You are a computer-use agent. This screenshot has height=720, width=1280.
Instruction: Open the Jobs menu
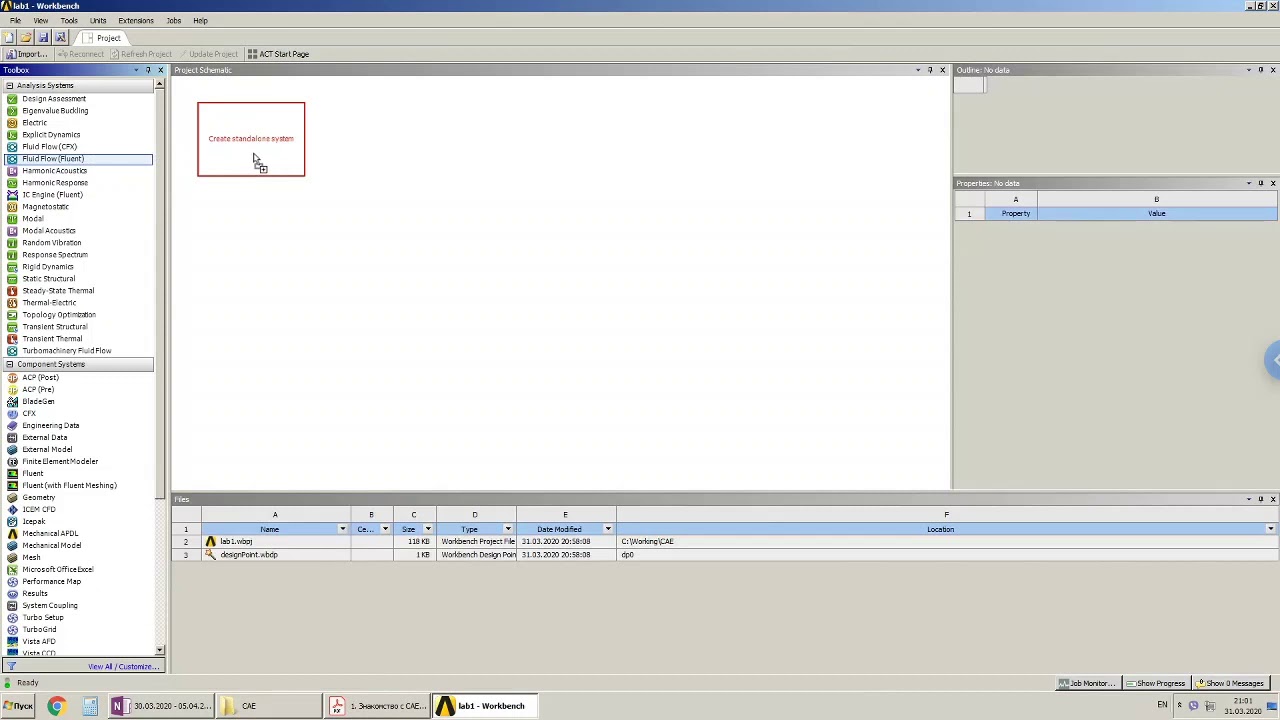click(x=174, y=21)
